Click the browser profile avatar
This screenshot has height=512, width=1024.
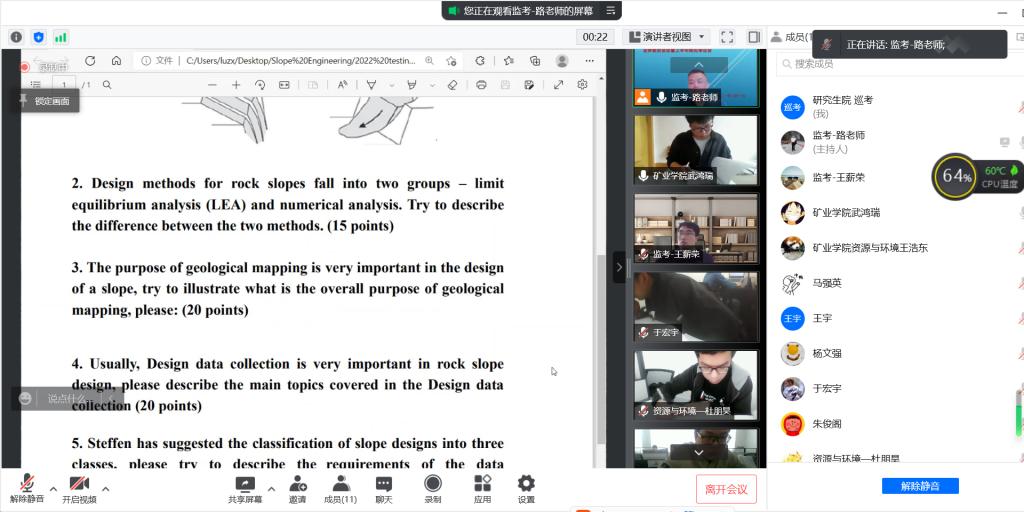pyautogui.click(x=562, y=61)
